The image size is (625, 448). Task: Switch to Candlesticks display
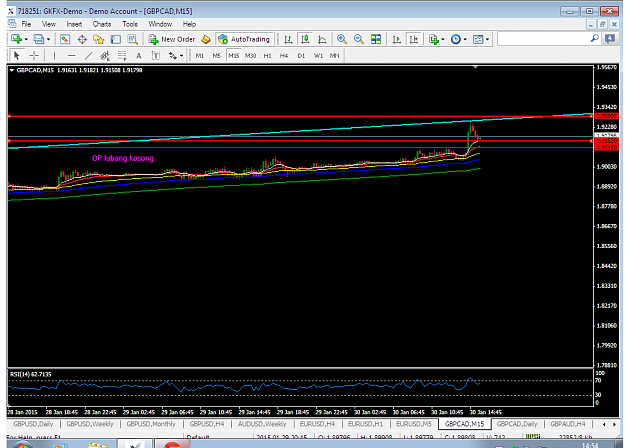click(x=305, y=39)
